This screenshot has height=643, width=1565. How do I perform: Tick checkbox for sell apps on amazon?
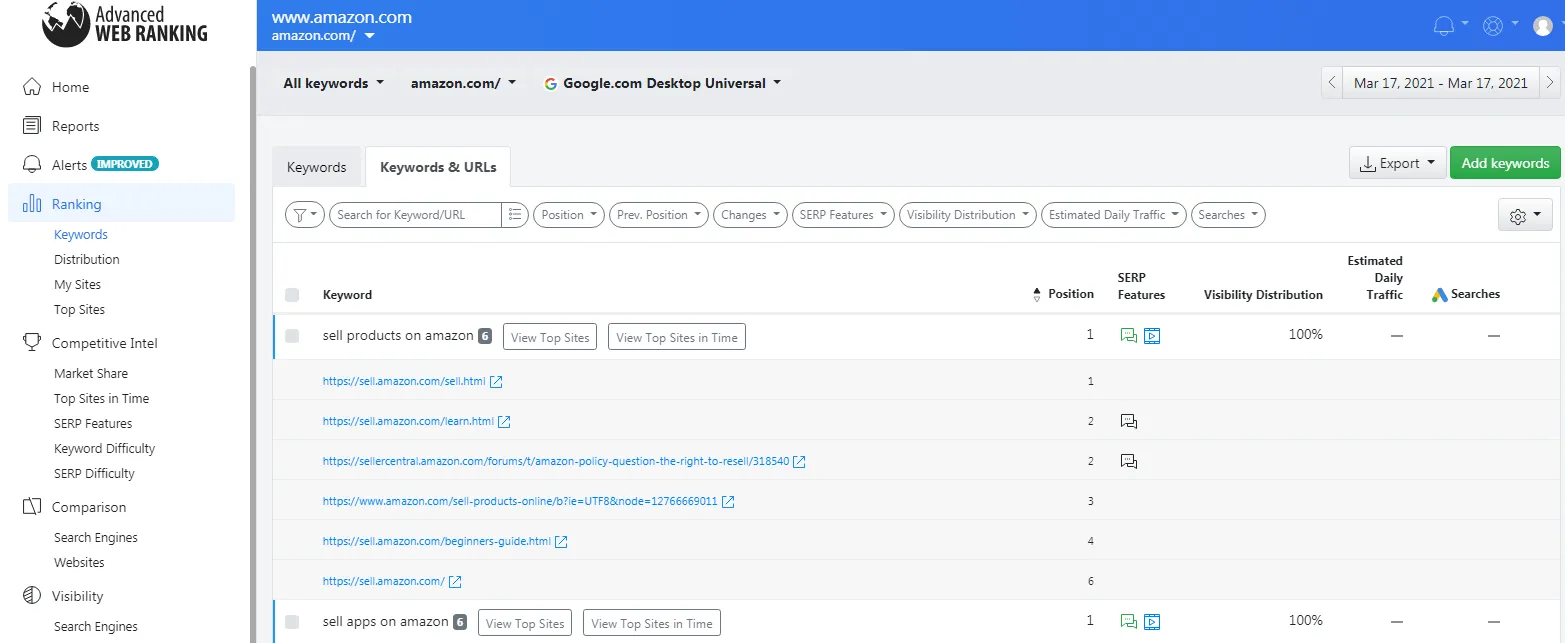292,622
